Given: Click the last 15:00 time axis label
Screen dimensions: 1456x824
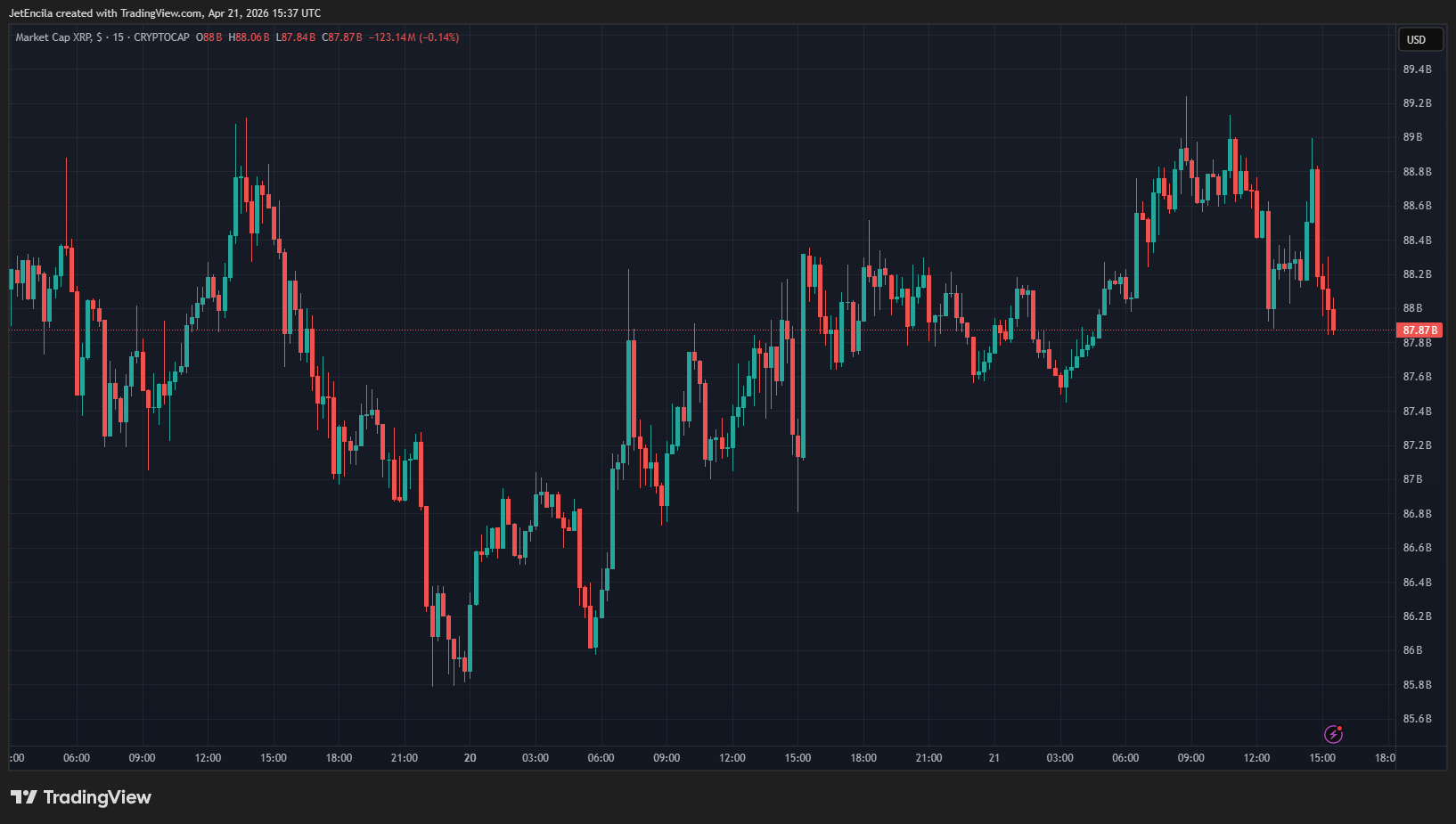Looking at the screenshot, I should [x=1322, y=758].
